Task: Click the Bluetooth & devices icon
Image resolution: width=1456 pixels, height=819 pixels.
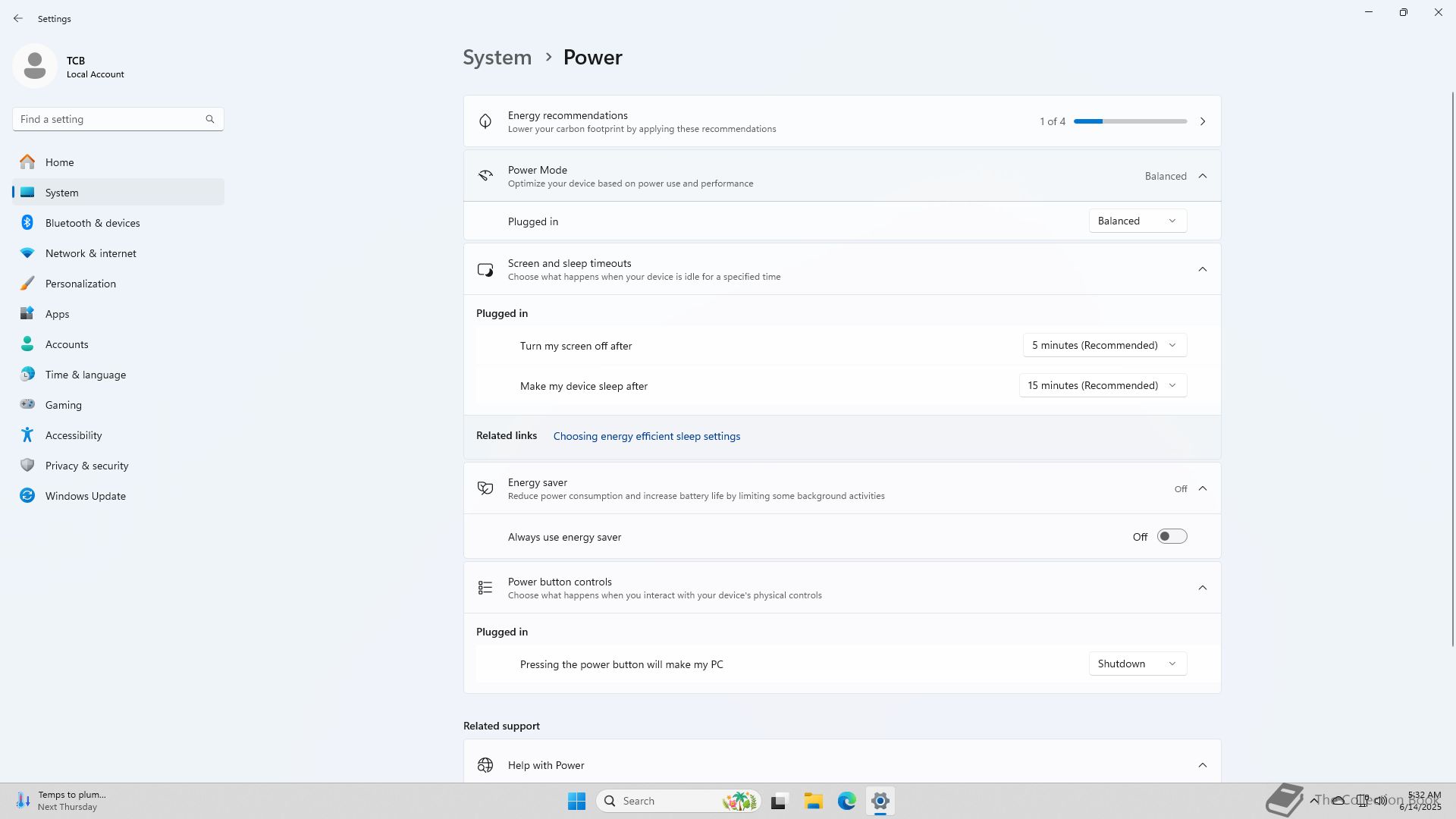Action: click(x=27, y=222)
